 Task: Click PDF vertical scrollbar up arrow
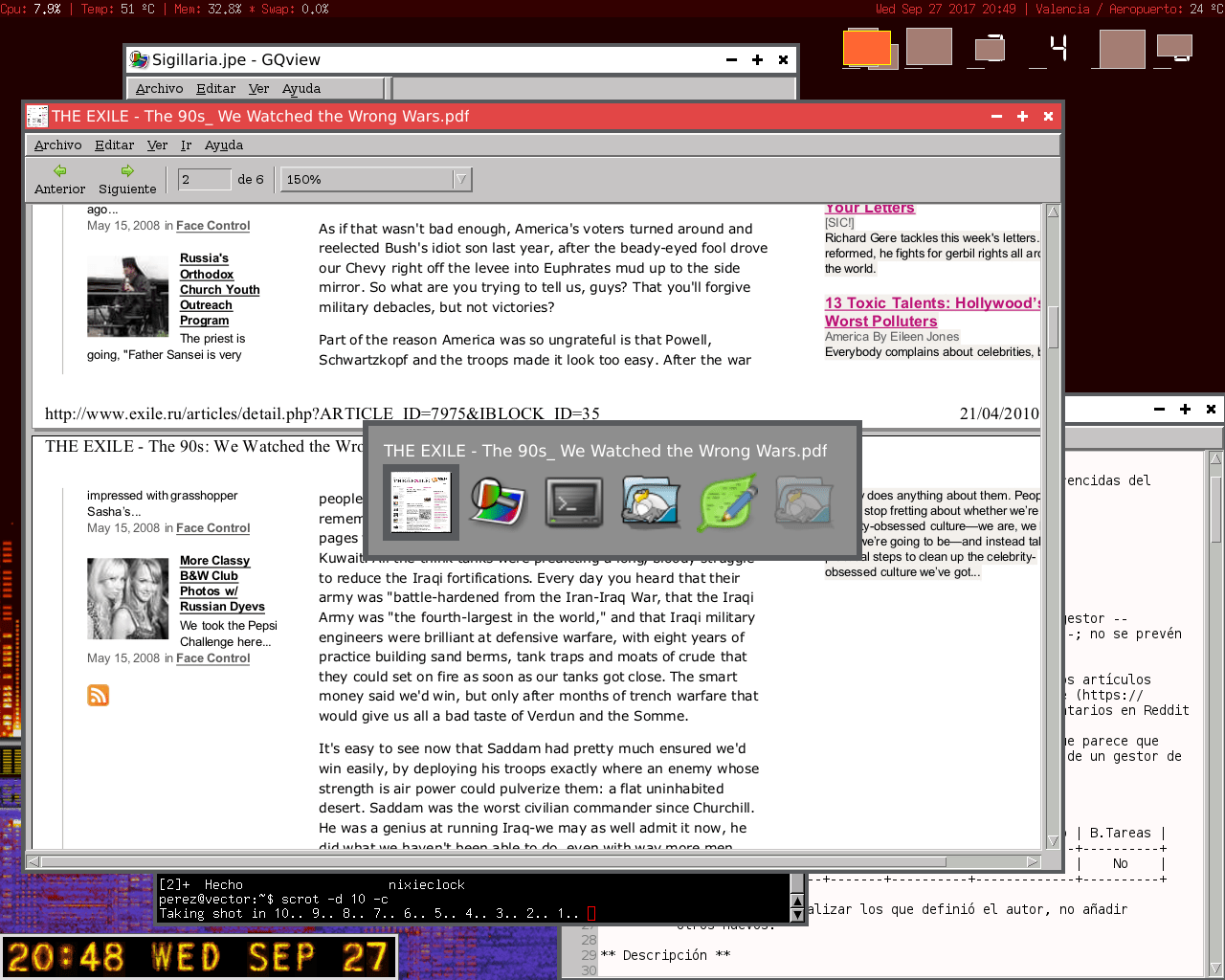coord(1053,212)
